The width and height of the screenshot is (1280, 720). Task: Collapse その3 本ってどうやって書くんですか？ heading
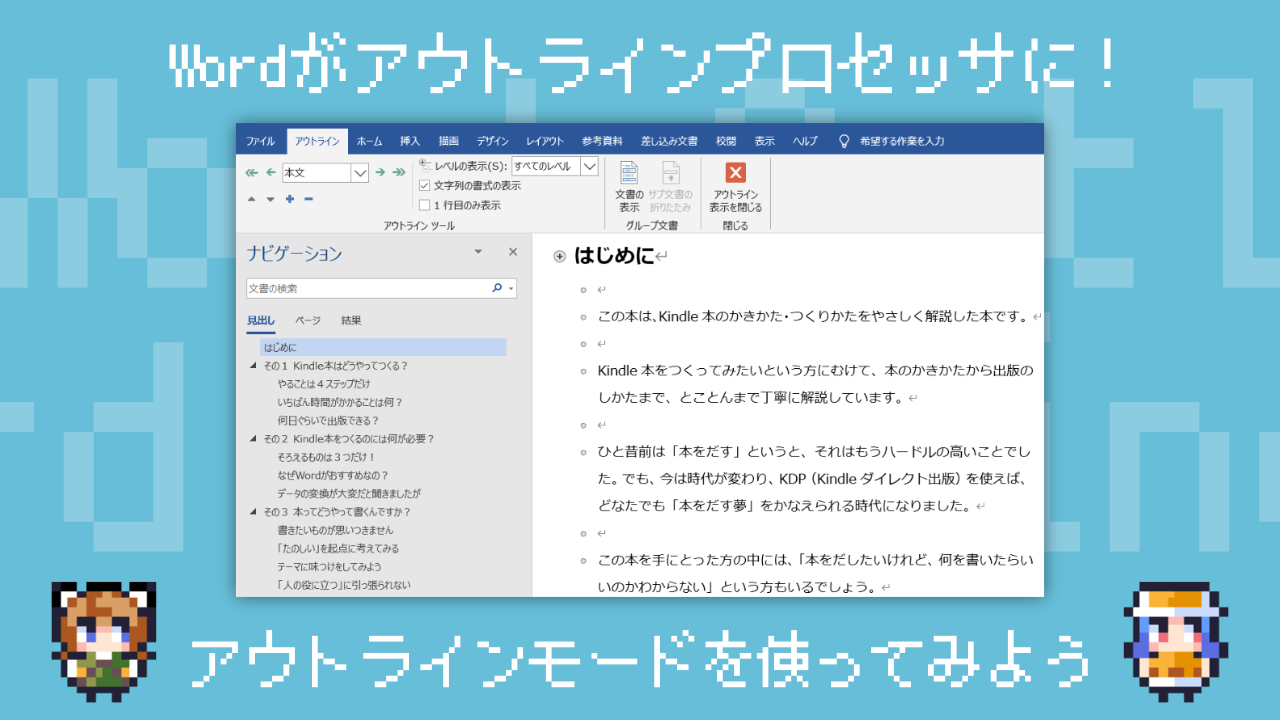(x=253, y=511)
